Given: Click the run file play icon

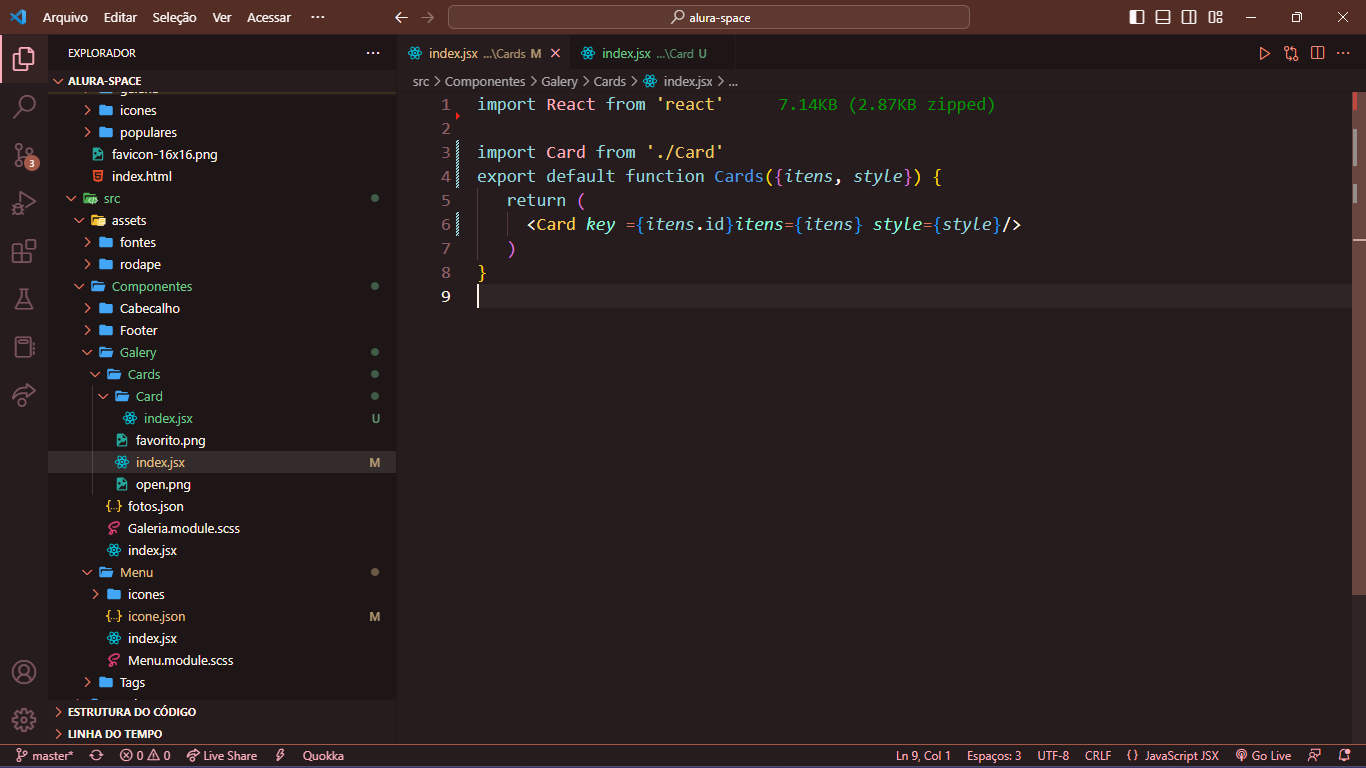Looking at the screenshot, I should coord(1264,53).
